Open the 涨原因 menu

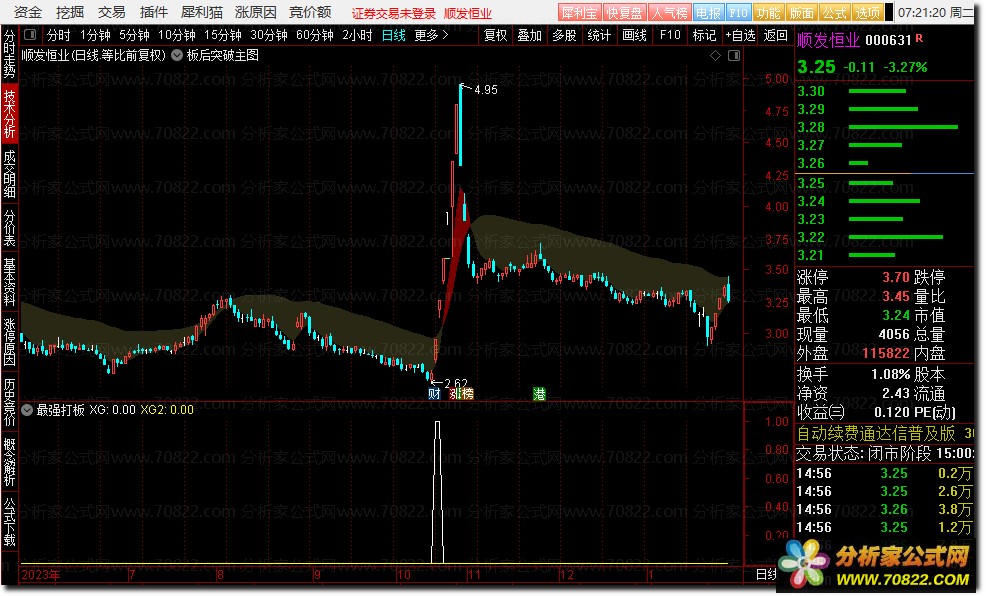point(256,12)
